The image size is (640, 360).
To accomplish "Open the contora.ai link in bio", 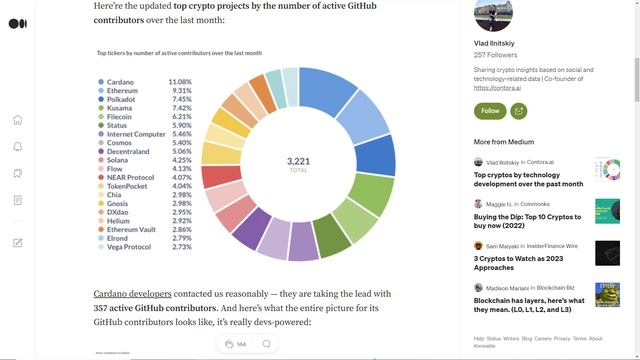I will tap(497, 88).
